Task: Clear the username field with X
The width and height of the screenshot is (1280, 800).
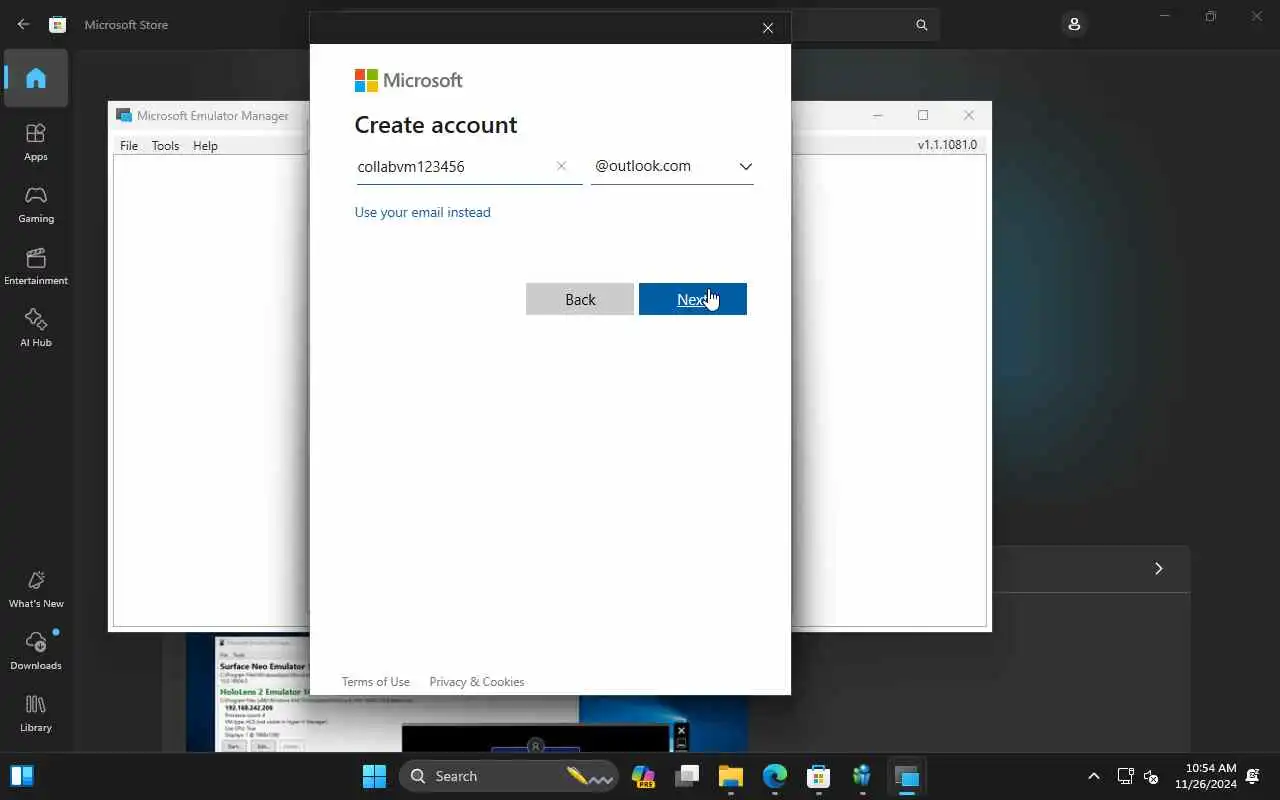Action: (x=561, y=166)
